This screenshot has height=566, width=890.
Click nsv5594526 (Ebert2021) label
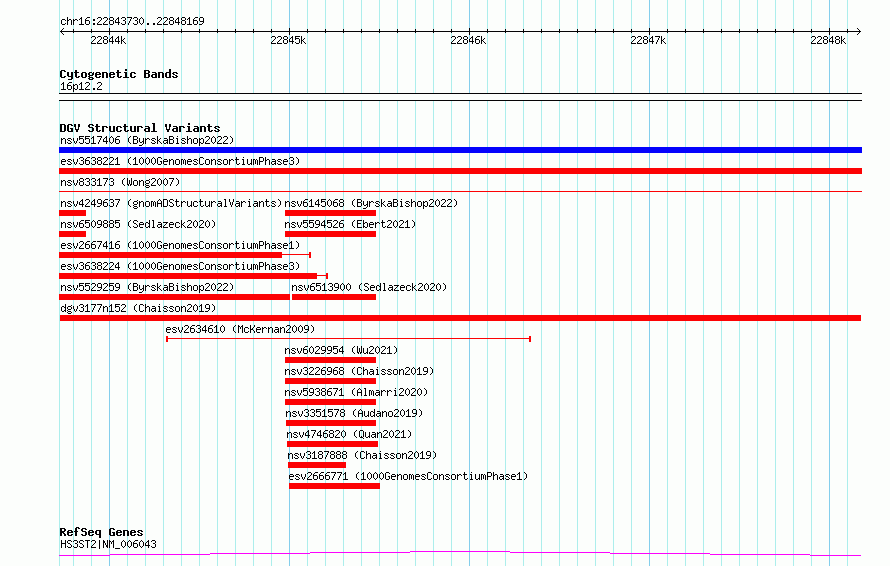pyautogui.click(x=350, y=224)
